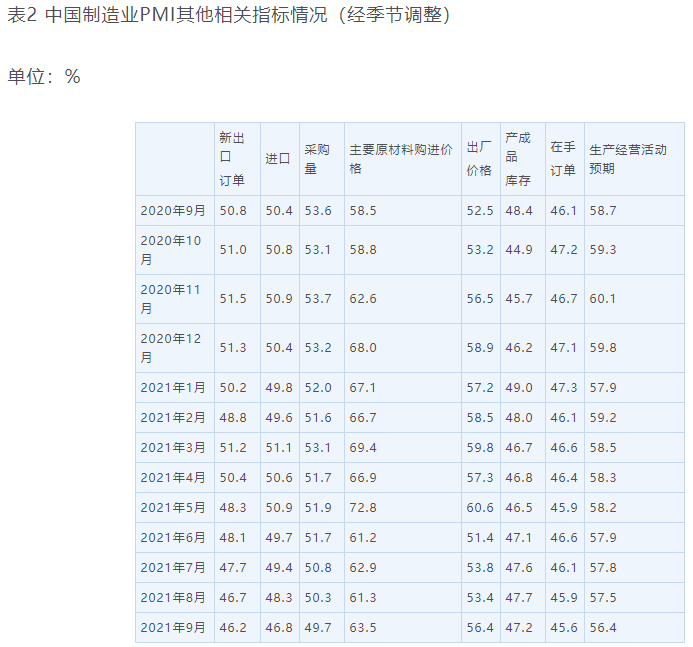This screenshot has height=647, width=693.
Task: Click the 2021年6月 row label
Action: click(173, 538)
